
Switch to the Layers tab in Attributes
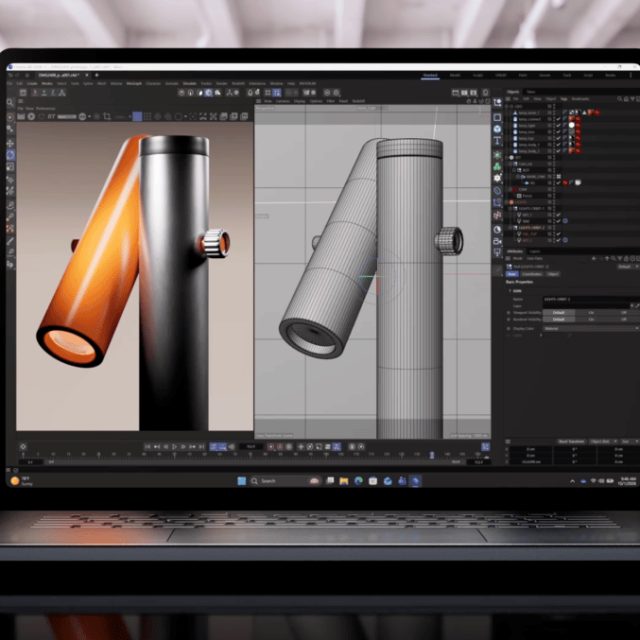pyautogui.click(x=535, y=251)
